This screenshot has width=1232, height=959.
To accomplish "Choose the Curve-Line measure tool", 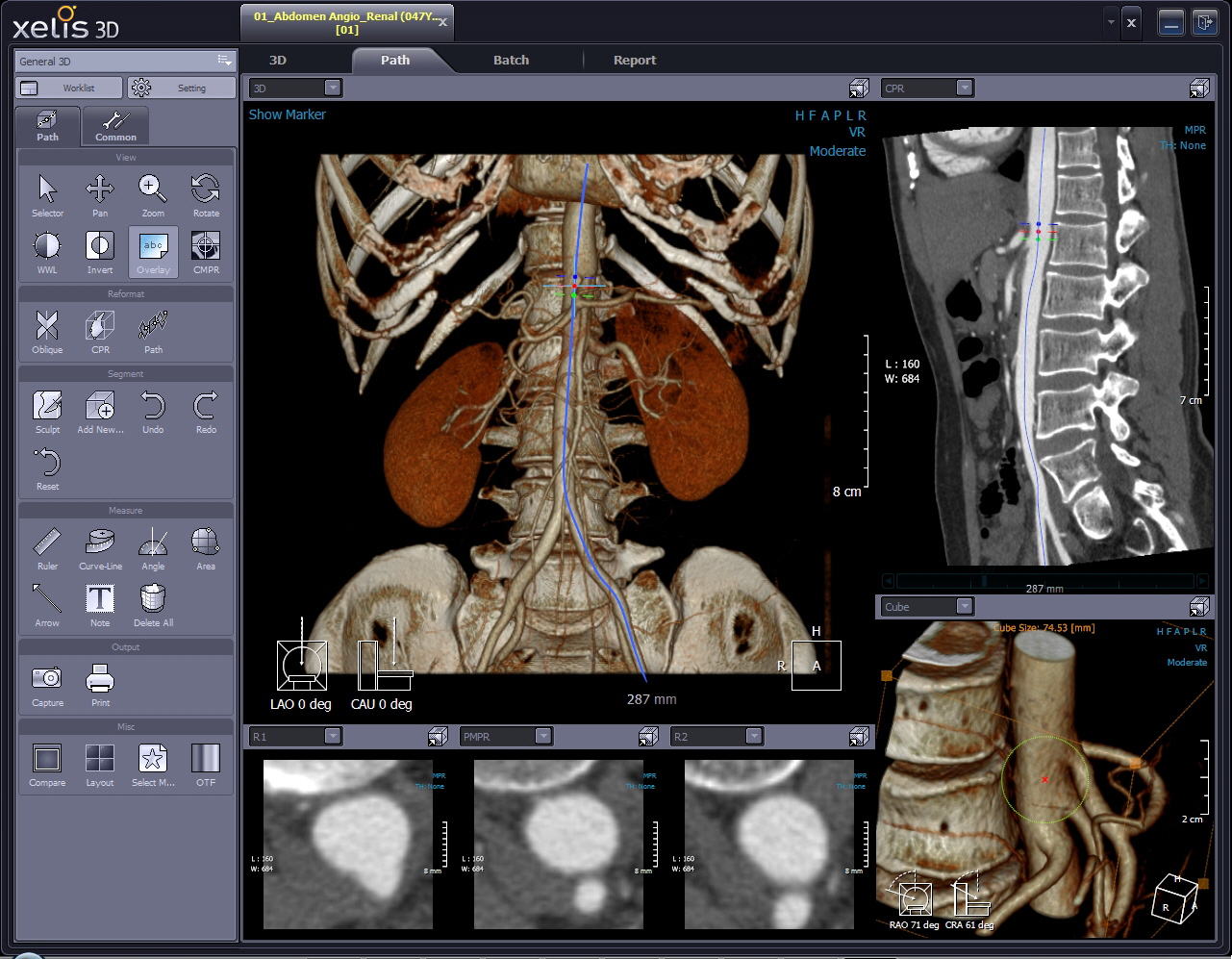I will click(x=100, y=548).
